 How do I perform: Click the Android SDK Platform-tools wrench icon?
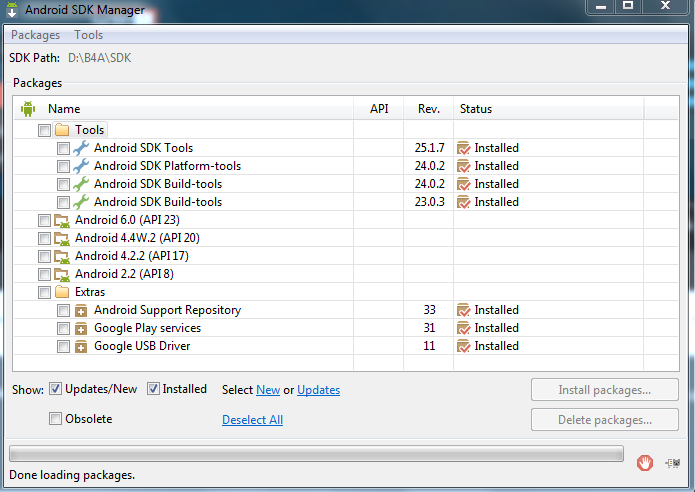click(81, 166)
